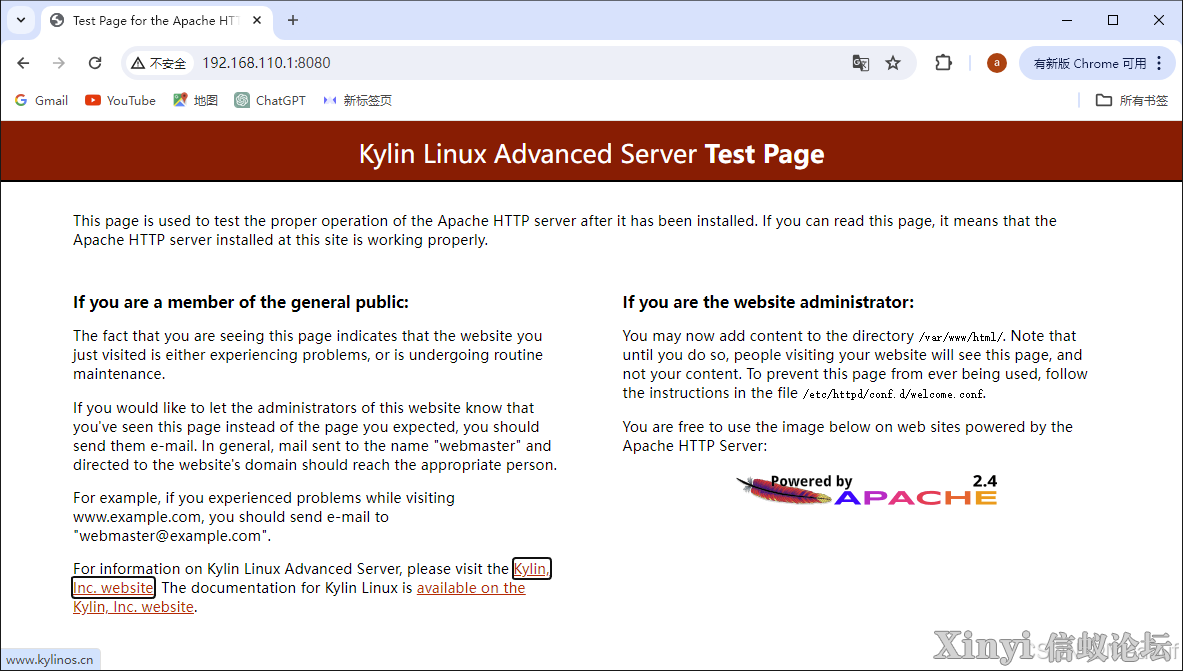Image resolution: width=1183 pixels, height=671 pixels.
Task: Click the Kylin Linux Advanced Server Test Page heading
Action: pyautogui.click(x=592, y=154)
